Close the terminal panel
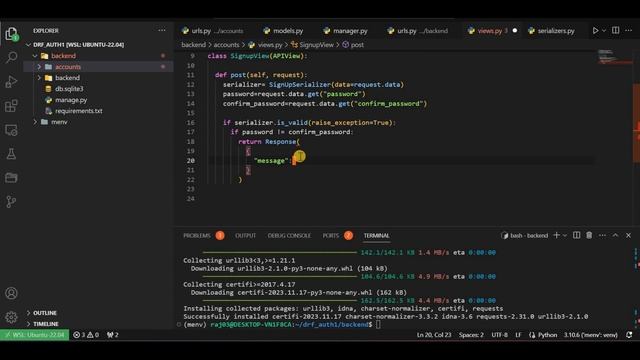The image size is (640, 360). 629,236
